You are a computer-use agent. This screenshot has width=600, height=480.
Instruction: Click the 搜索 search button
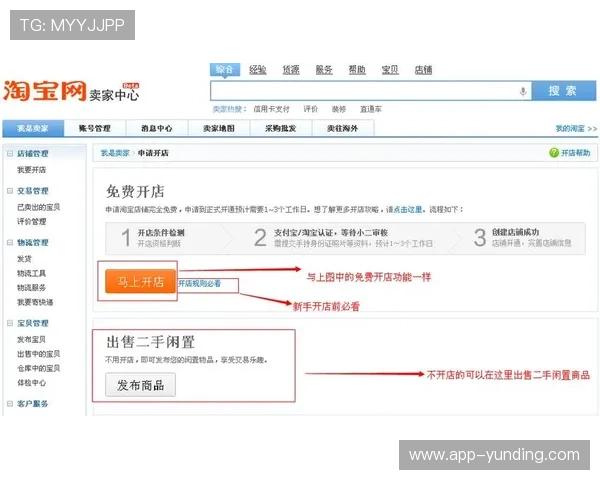[564, 91]
